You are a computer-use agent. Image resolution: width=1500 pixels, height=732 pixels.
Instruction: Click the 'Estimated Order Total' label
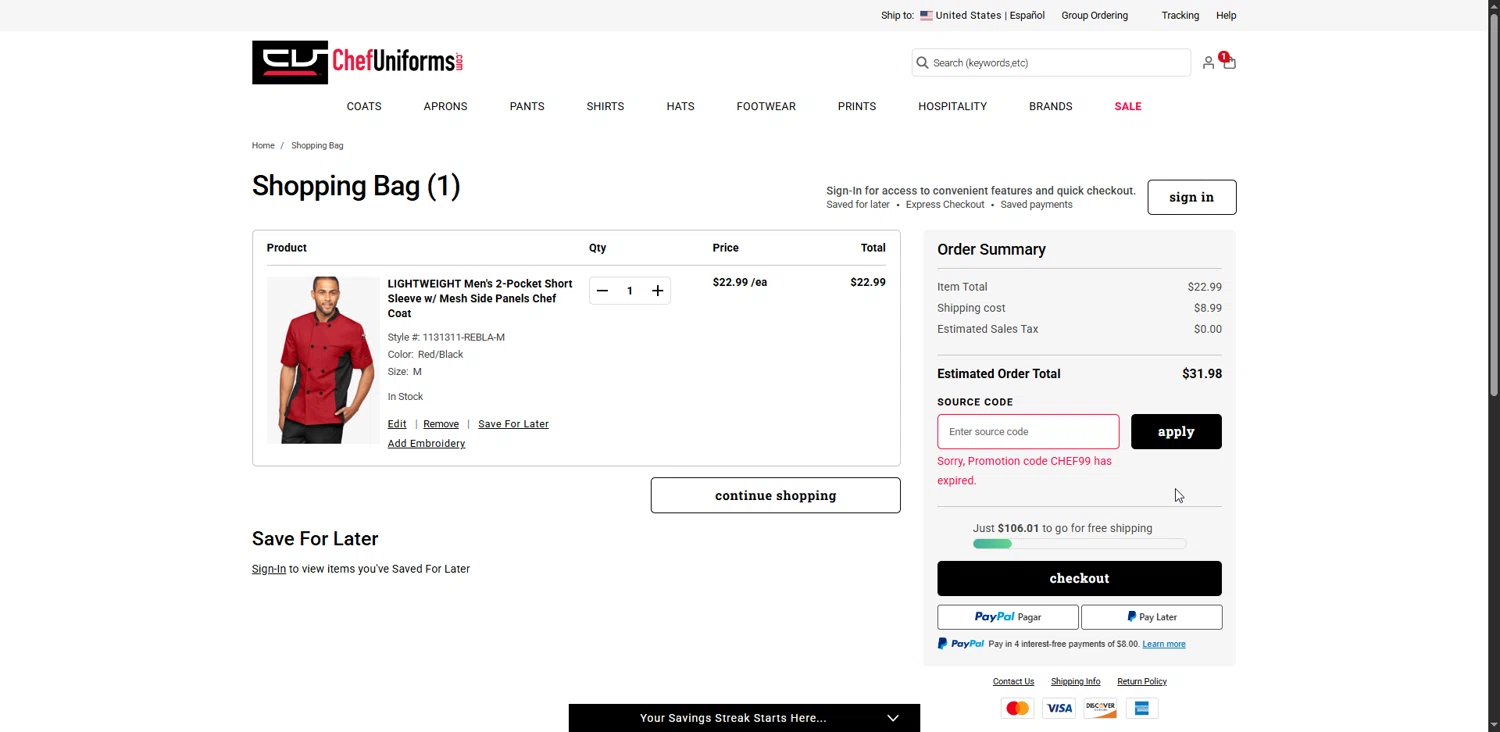point(999,374)
